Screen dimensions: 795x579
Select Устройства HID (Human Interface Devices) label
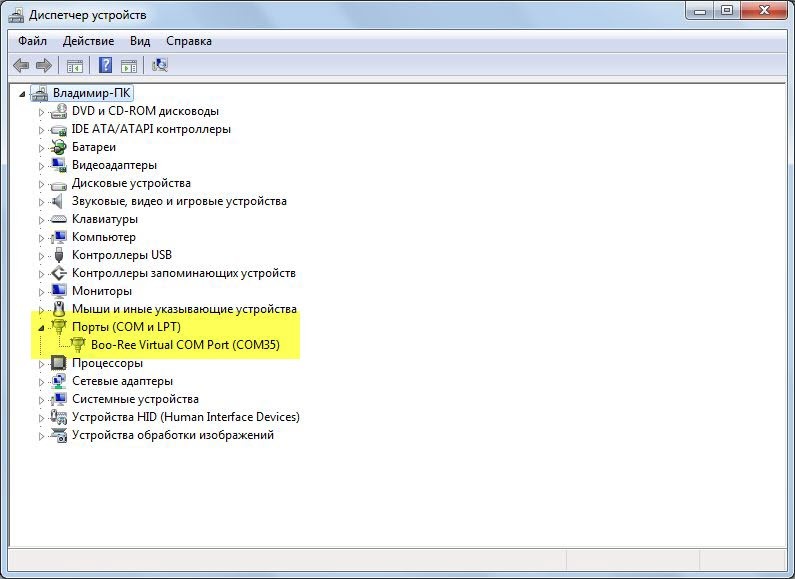click(x=186, y=417)
